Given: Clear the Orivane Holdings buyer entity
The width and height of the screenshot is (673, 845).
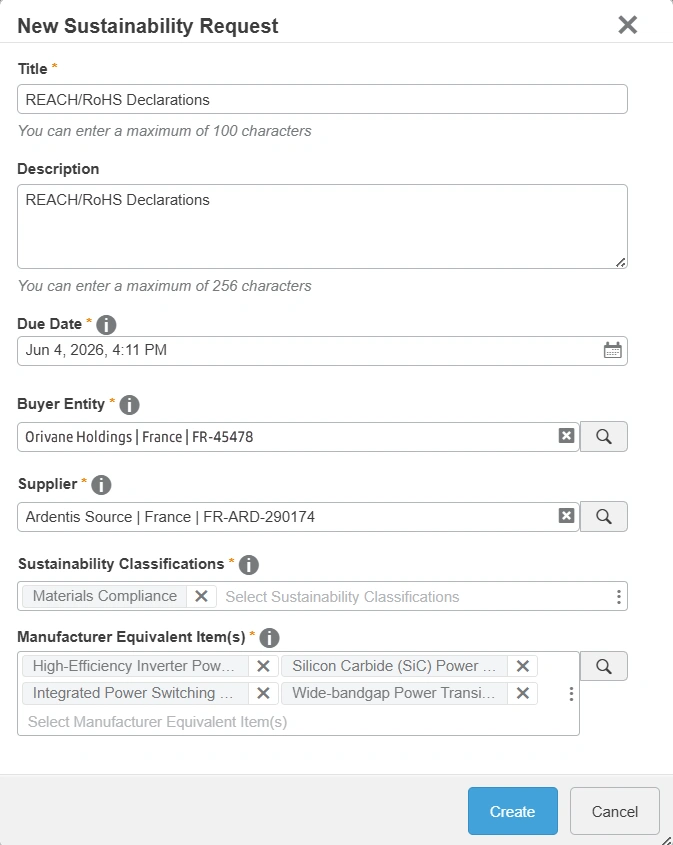Looking at the screenshot, I should (x=566, y=435).
